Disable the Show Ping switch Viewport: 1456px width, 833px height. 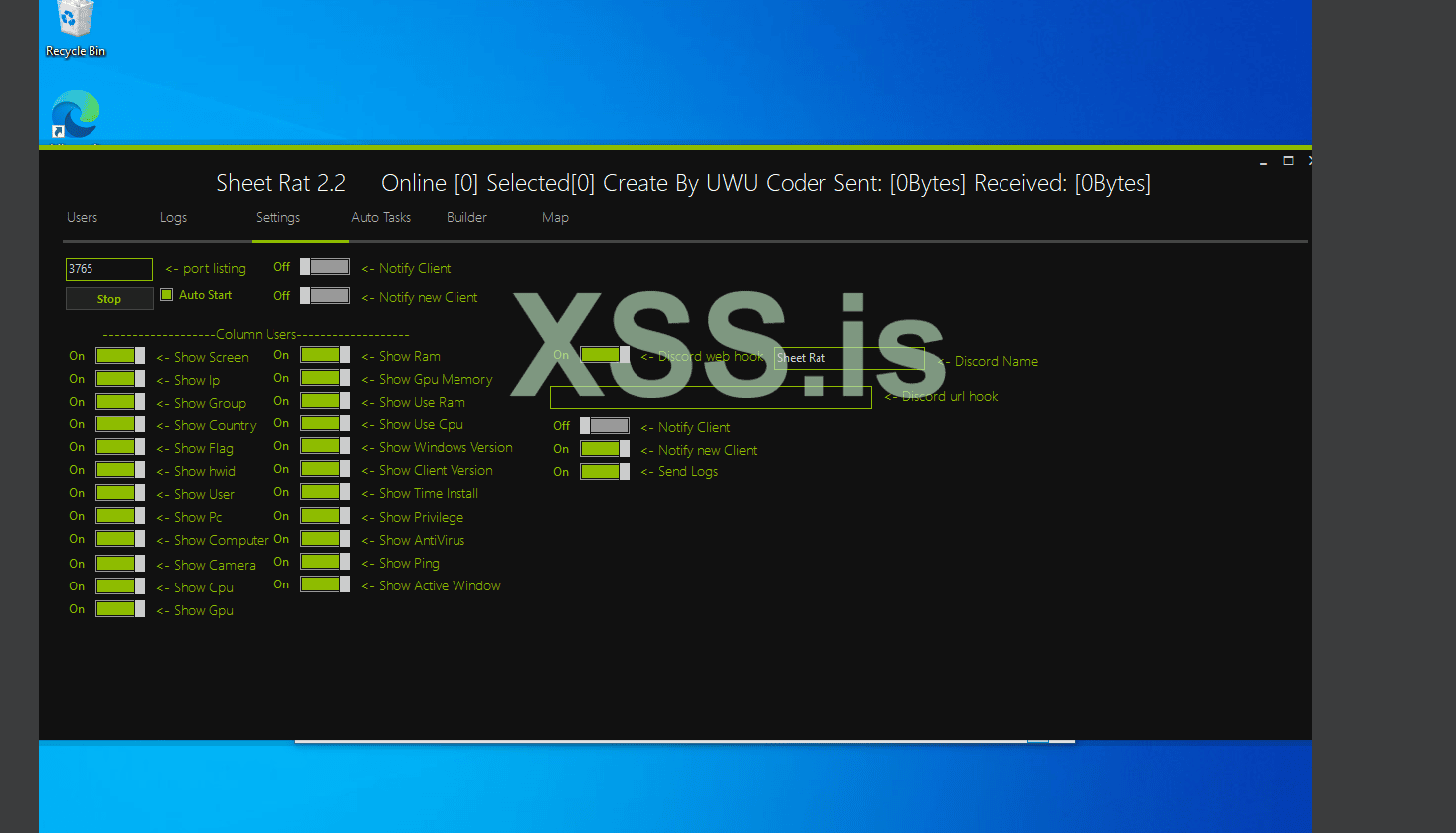point(325,562)
